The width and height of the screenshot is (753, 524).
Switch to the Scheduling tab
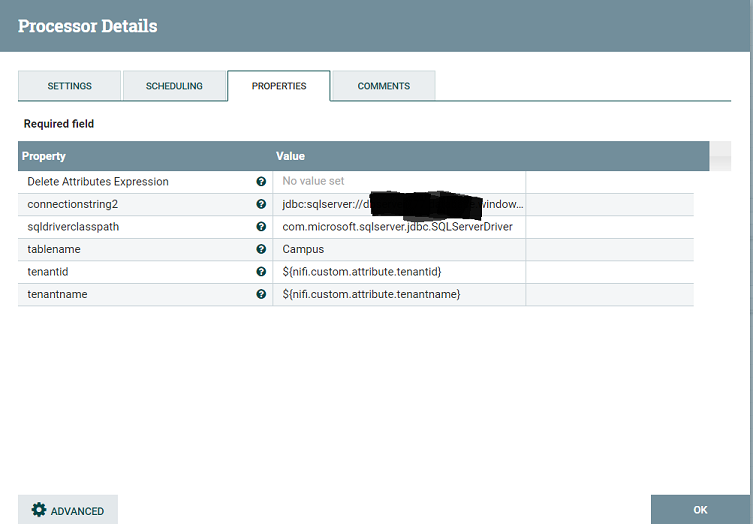click(174, 86)
